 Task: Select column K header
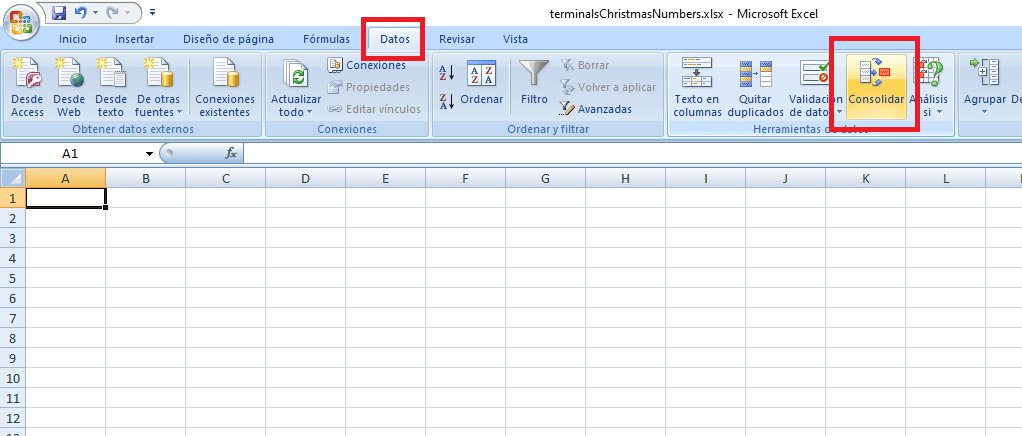pyautogui.click(x=865, y=178)
